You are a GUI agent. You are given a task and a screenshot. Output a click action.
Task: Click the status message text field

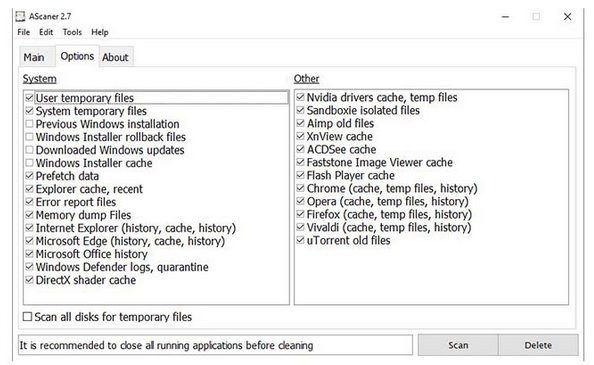click(215, 345)
